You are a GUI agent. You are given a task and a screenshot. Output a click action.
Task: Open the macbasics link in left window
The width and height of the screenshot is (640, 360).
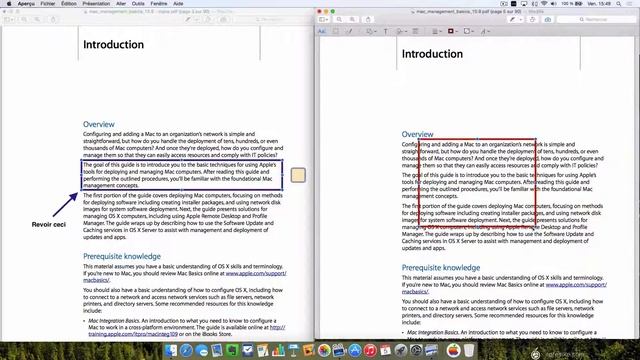(x=96, y=280)
